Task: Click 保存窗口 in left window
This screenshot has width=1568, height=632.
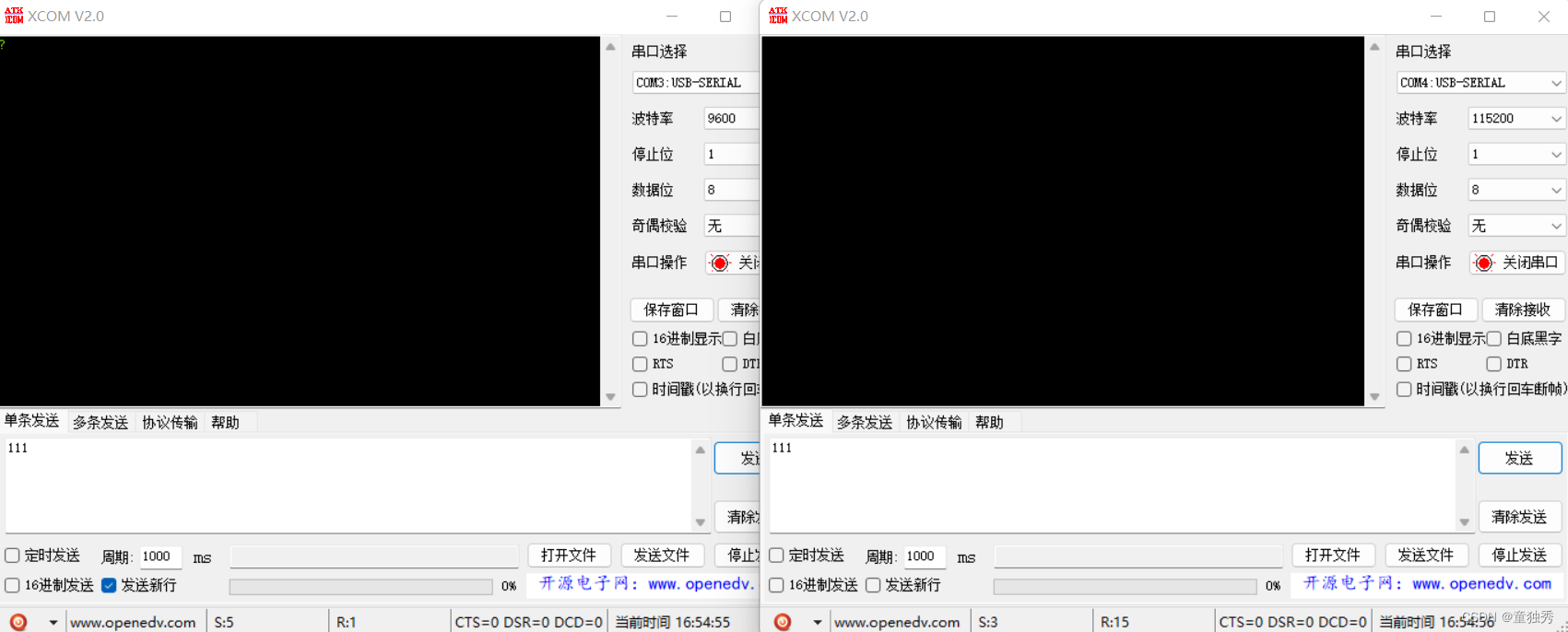Action: coord(671,310)
